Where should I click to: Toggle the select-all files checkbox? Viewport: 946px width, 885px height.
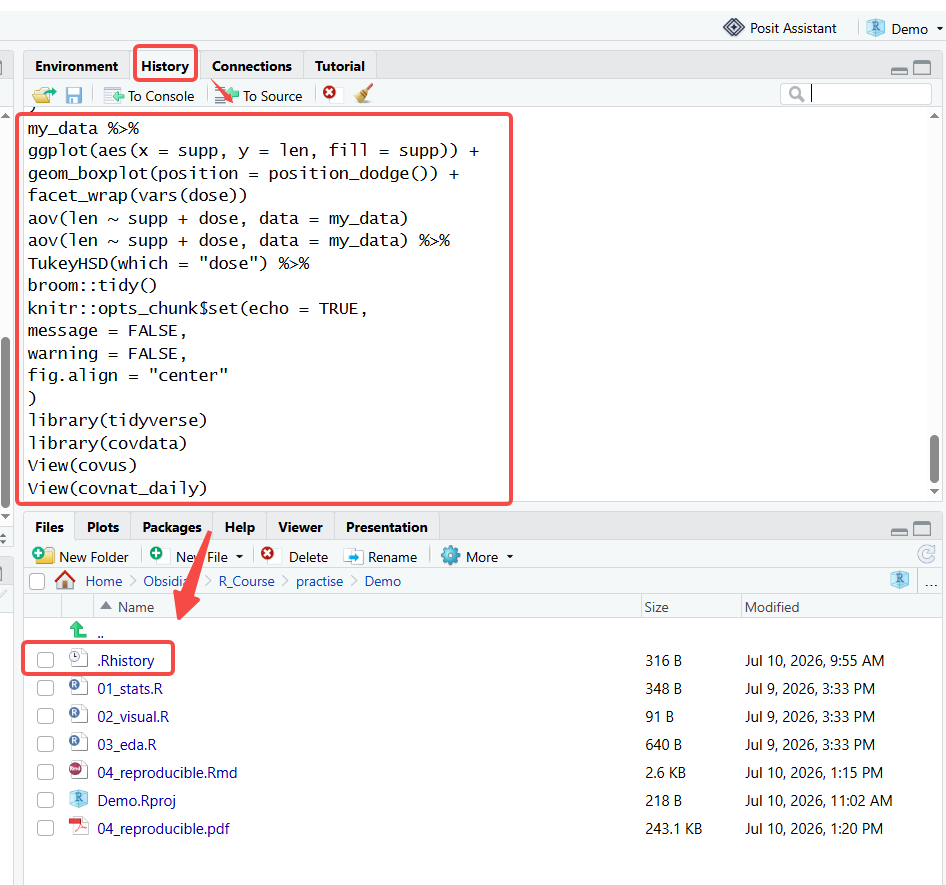(x=37, y=582)
